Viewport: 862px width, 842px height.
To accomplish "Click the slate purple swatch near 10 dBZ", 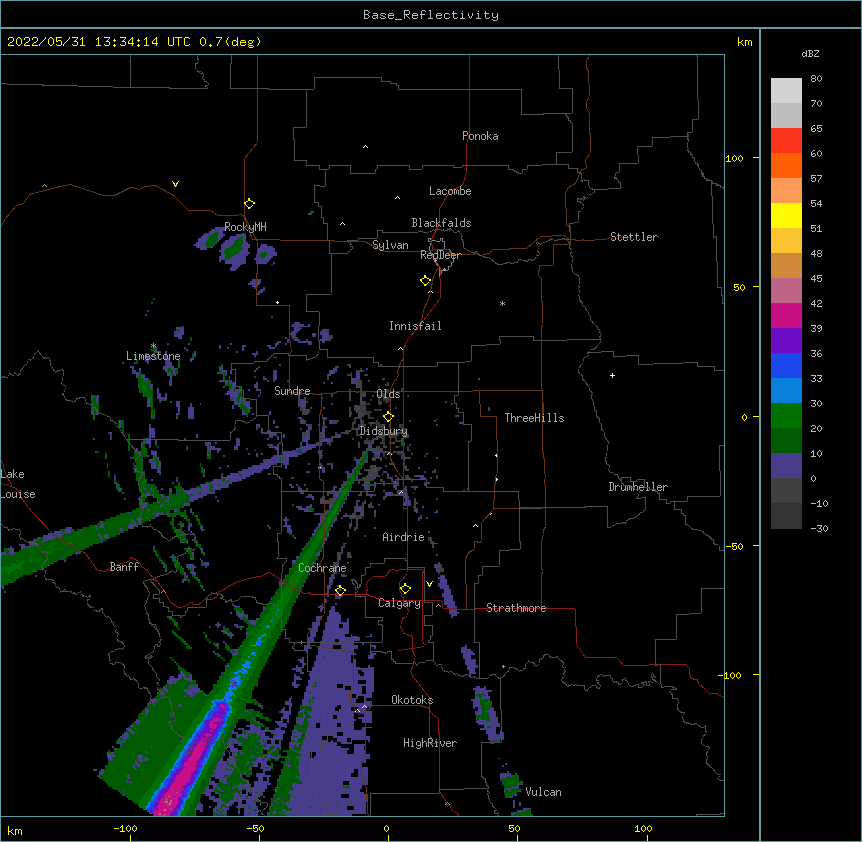I will pyautogui.click(x=786, y=466).
